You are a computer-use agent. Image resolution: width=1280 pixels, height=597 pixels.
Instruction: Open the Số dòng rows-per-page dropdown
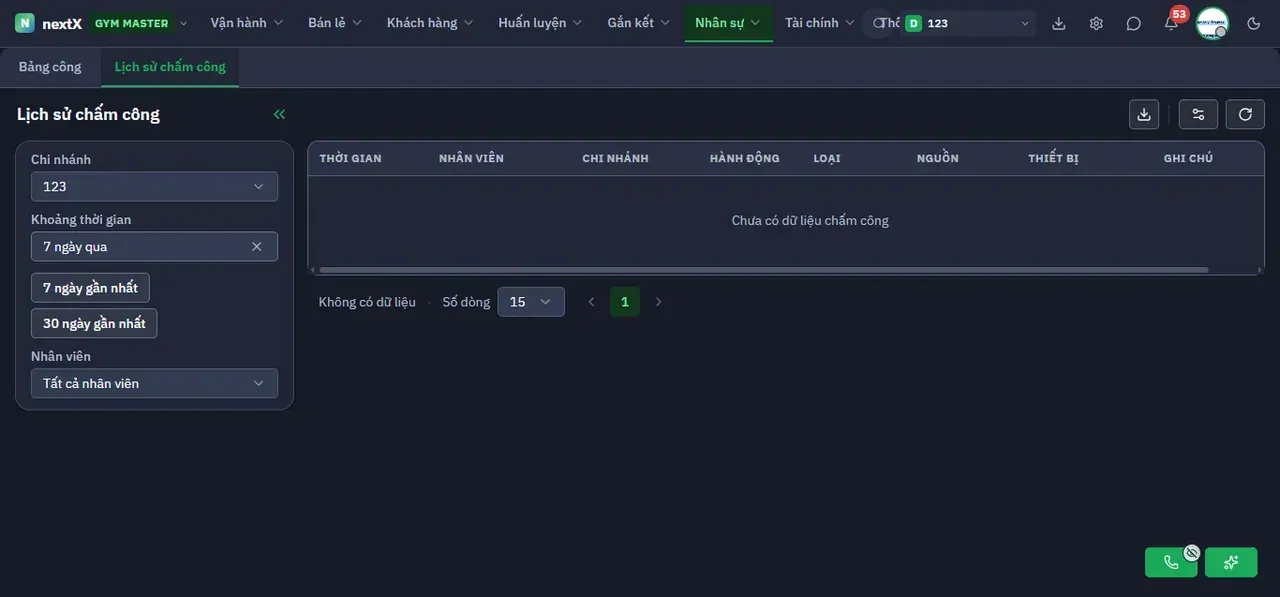coord(531,302)
